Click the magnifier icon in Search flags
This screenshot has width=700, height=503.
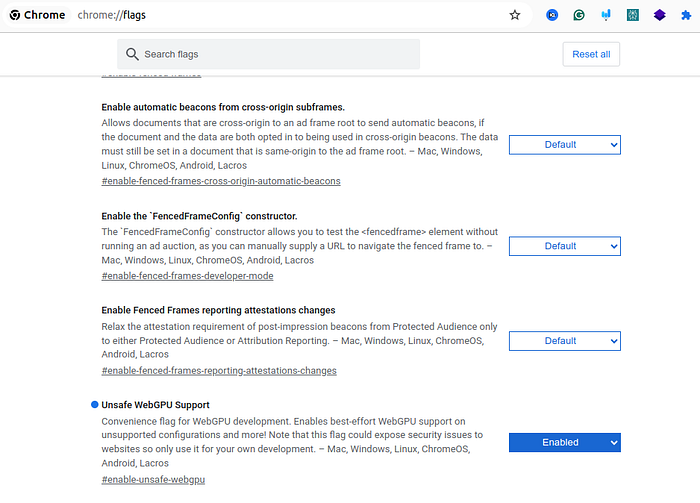pyautogui.click(x=131, y=54)
